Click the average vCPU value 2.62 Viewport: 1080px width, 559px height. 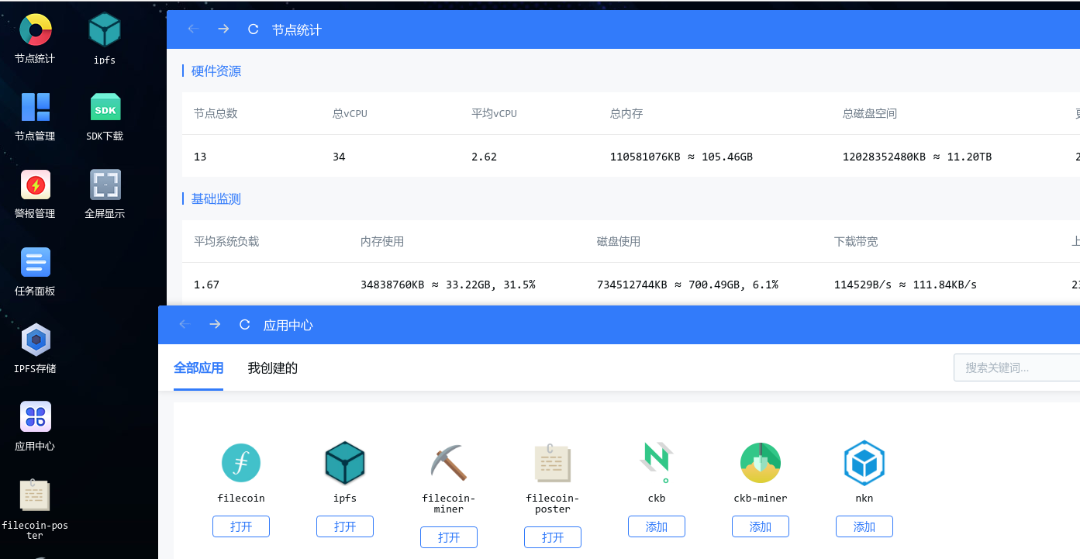coord(484,157)
